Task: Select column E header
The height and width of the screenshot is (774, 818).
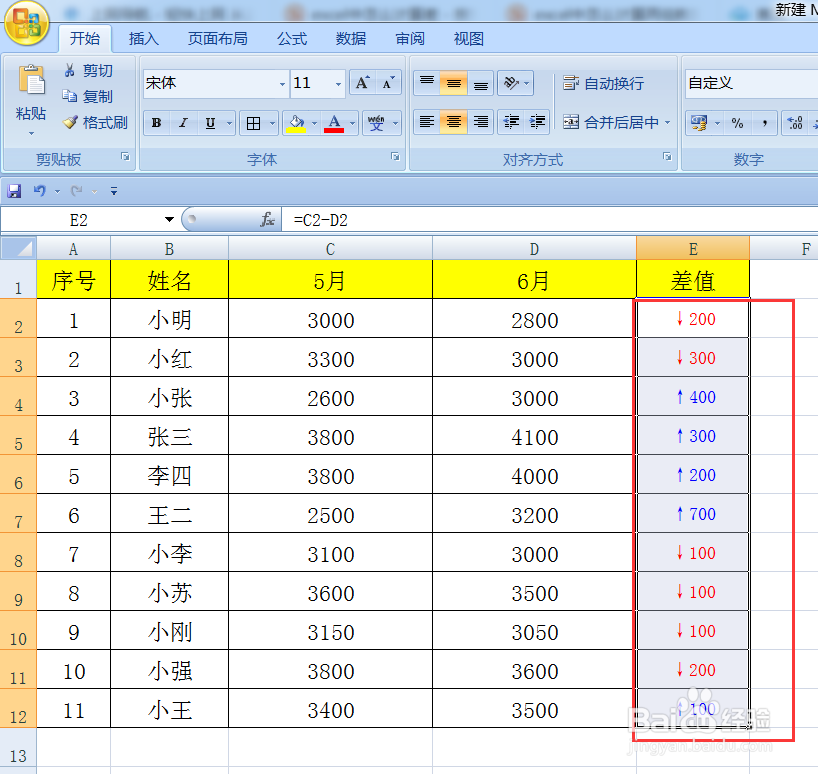Action: point(693,248)
